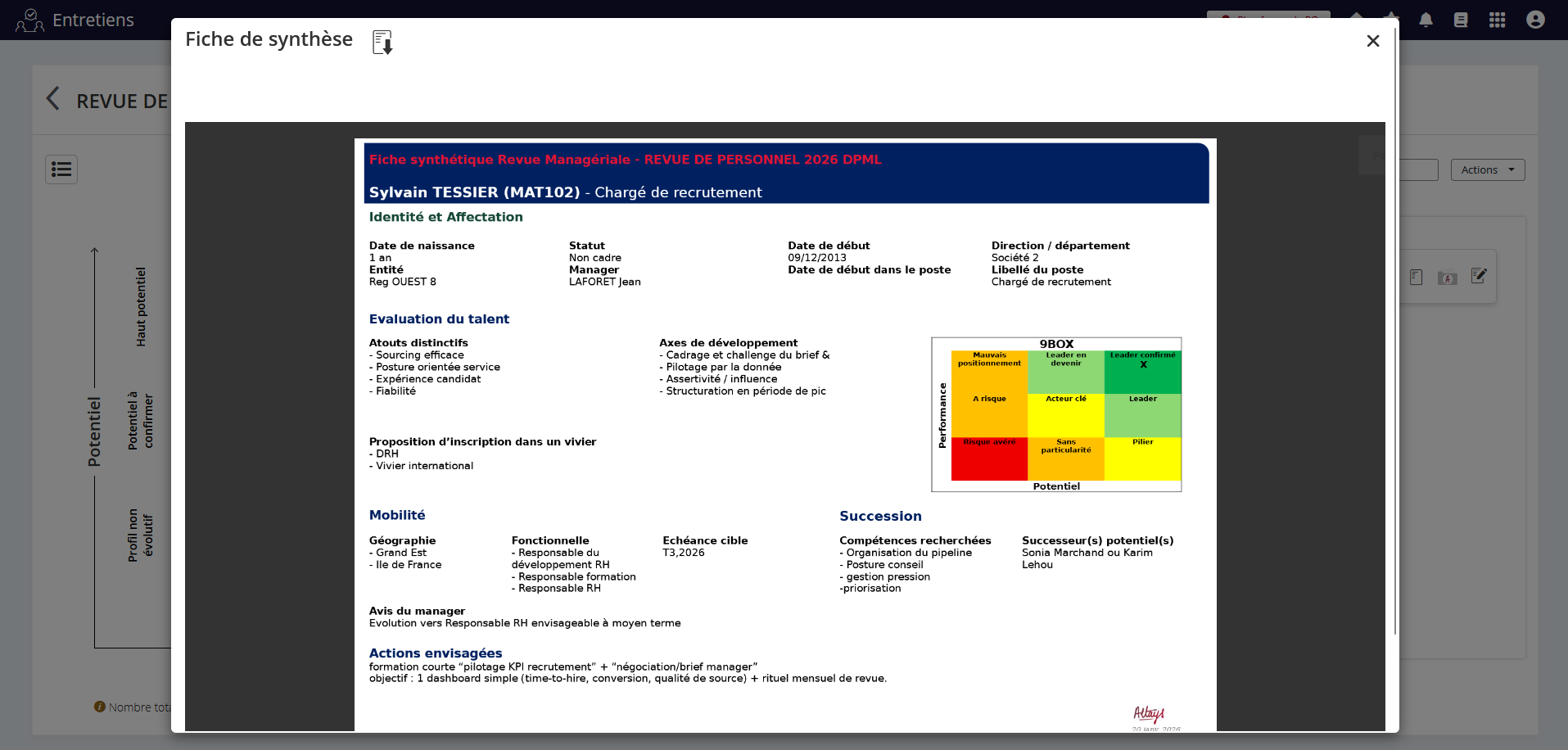Click the Entretiens module logo icon
The height and width of the screenshot is (750, 1568).
point(29,20)
